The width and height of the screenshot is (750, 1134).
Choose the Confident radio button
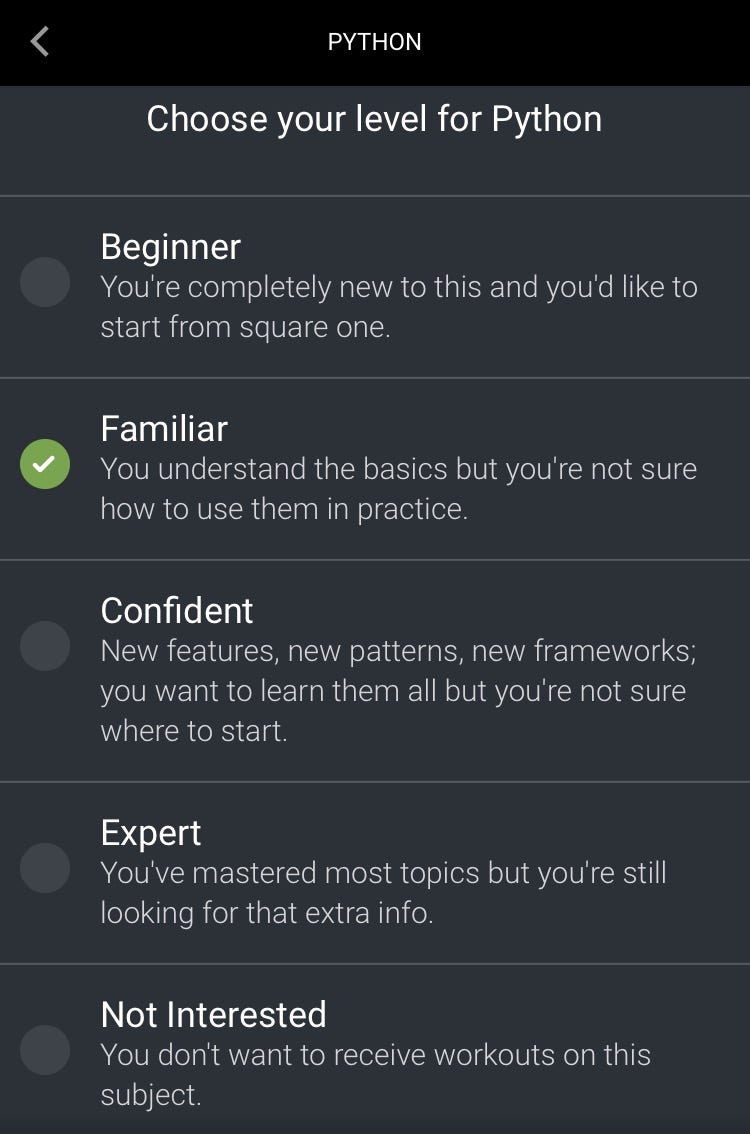tap(45, 645)
